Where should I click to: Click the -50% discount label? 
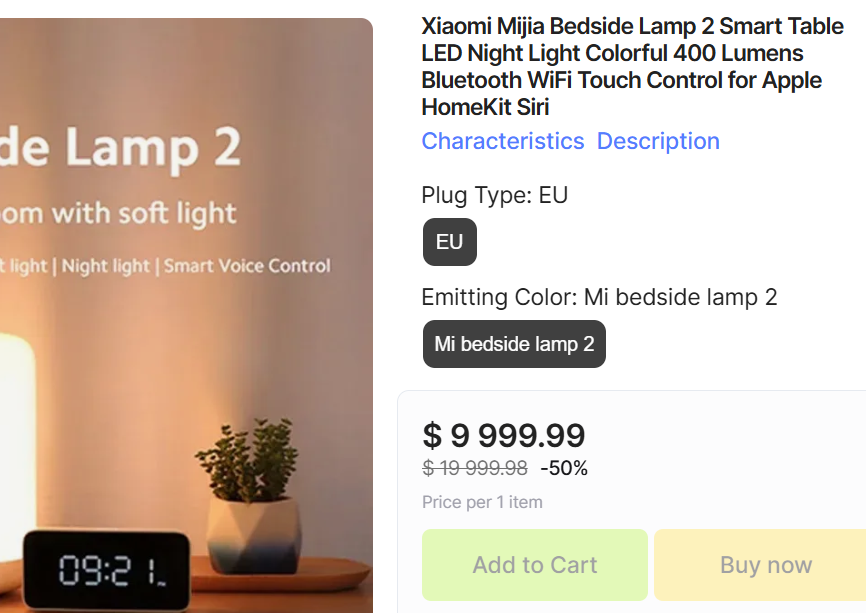(x=564, y=468)
